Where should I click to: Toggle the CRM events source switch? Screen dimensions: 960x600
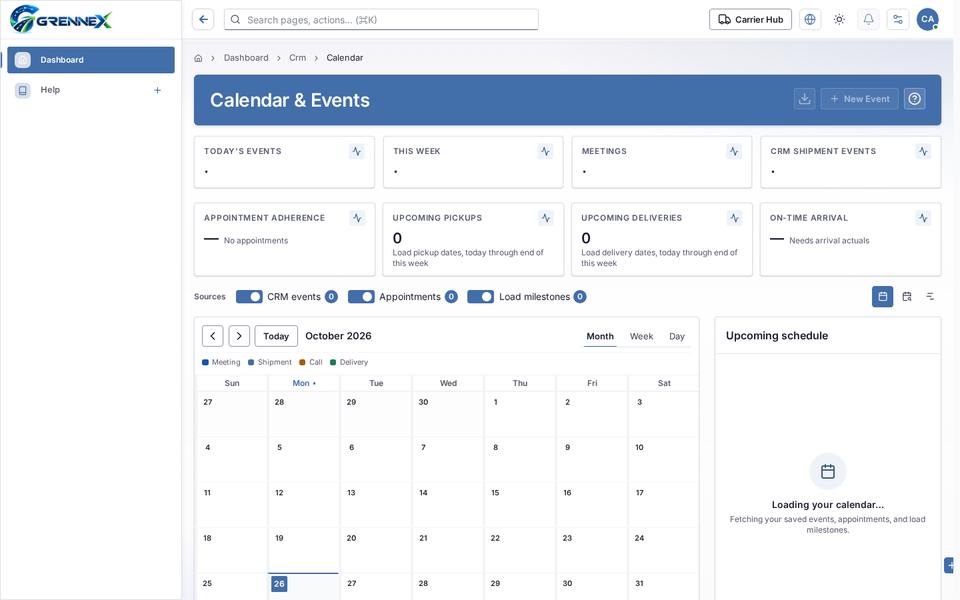coord(249,296)
